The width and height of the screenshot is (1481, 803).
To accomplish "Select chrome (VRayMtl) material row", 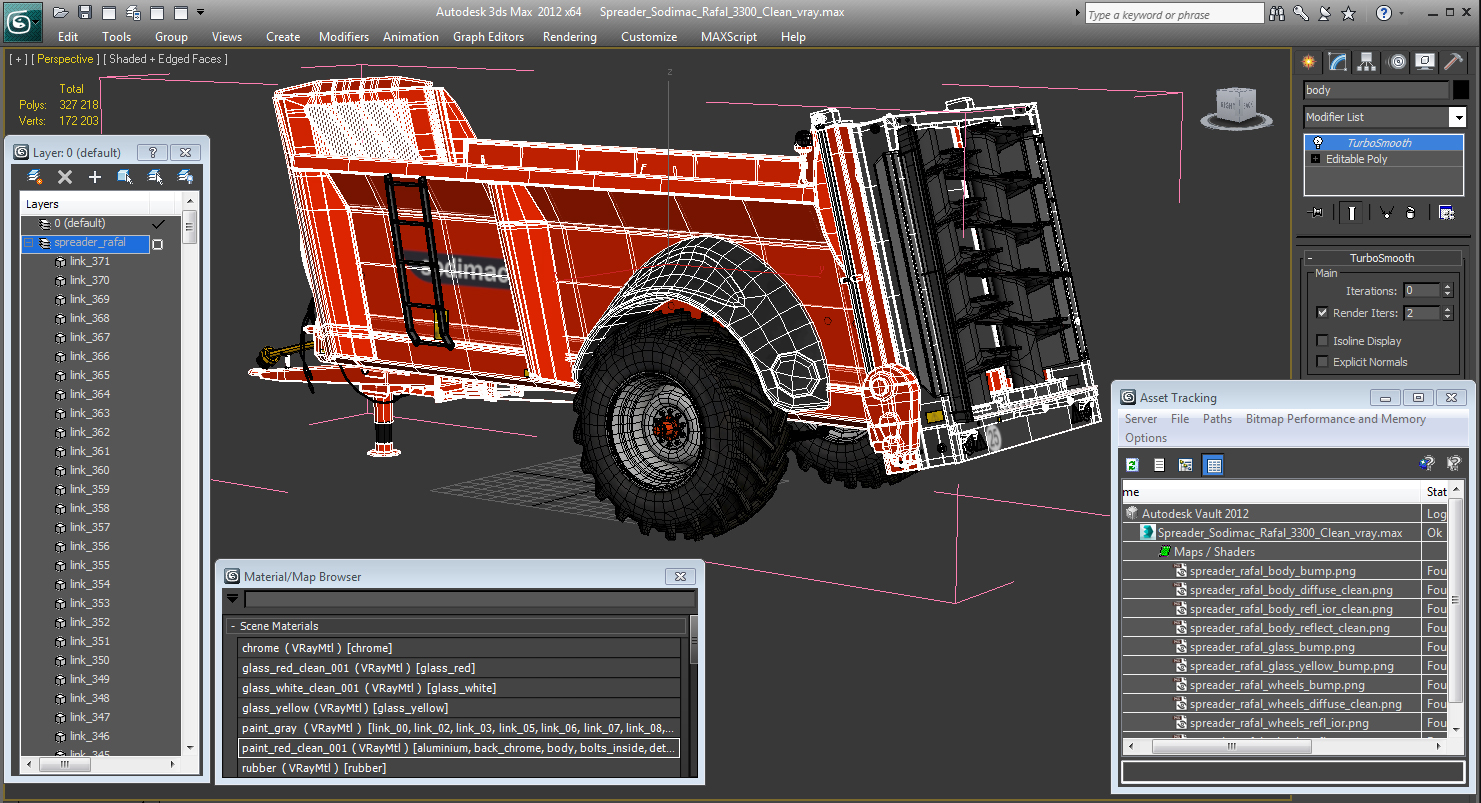I will pyautogui.click(x=459, y=648).
